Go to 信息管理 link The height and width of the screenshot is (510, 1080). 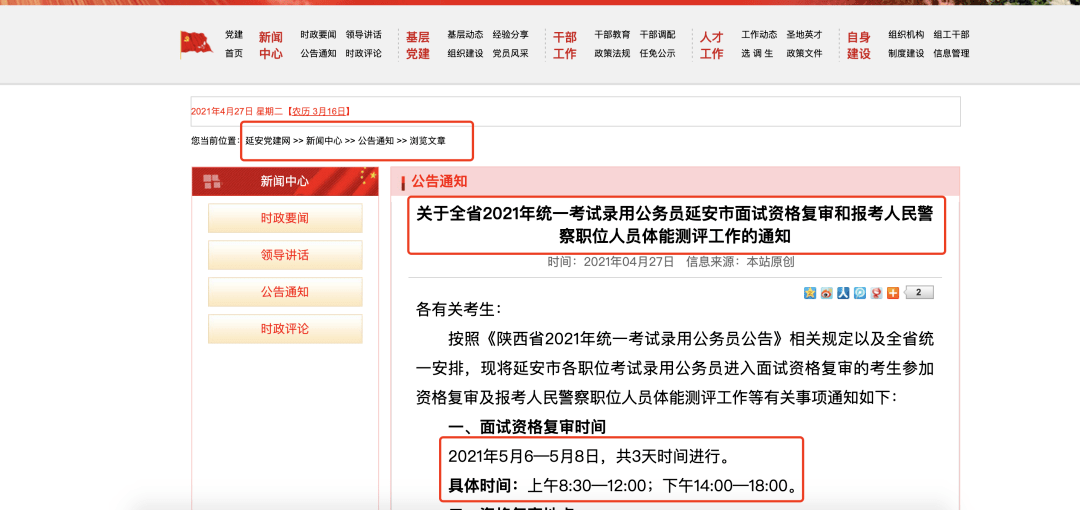pos(952,53)
